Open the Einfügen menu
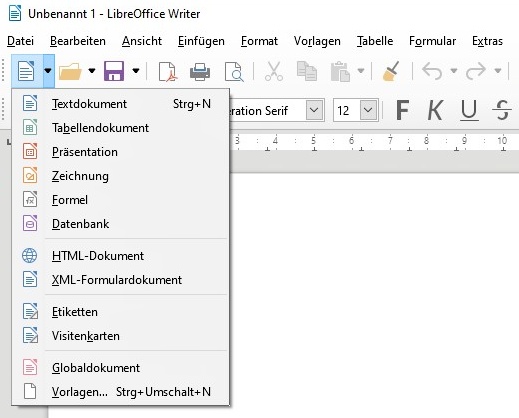 coord(201,41)
